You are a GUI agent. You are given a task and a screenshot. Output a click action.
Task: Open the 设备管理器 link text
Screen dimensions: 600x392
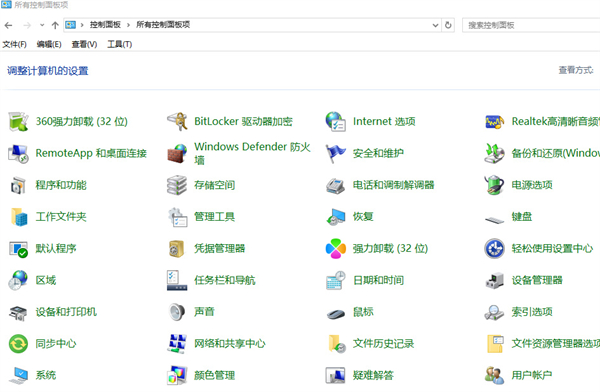pyautogui.click(x=537, y=280)
